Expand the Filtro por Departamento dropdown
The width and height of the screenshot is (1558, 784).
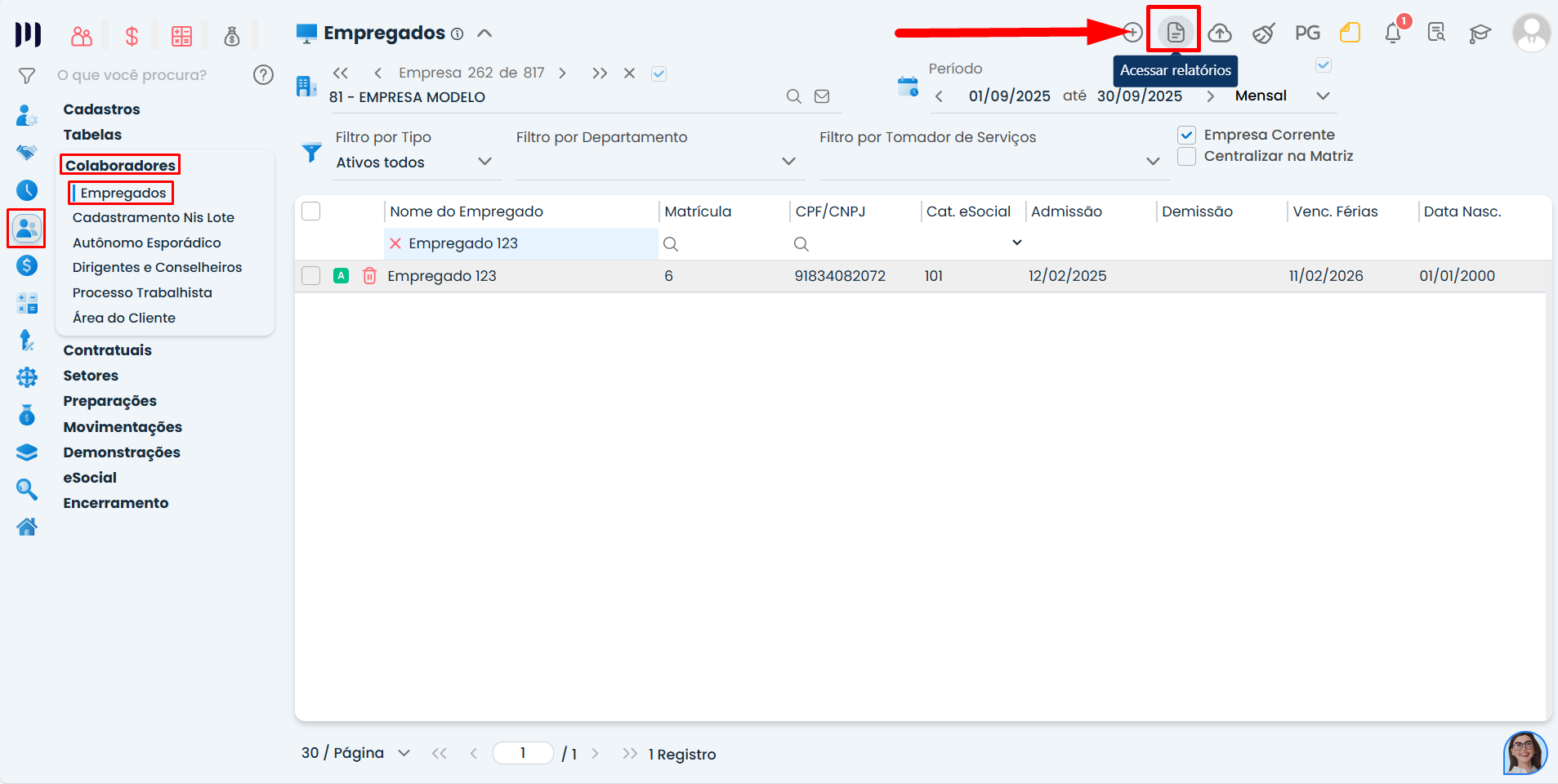[788, 162]
